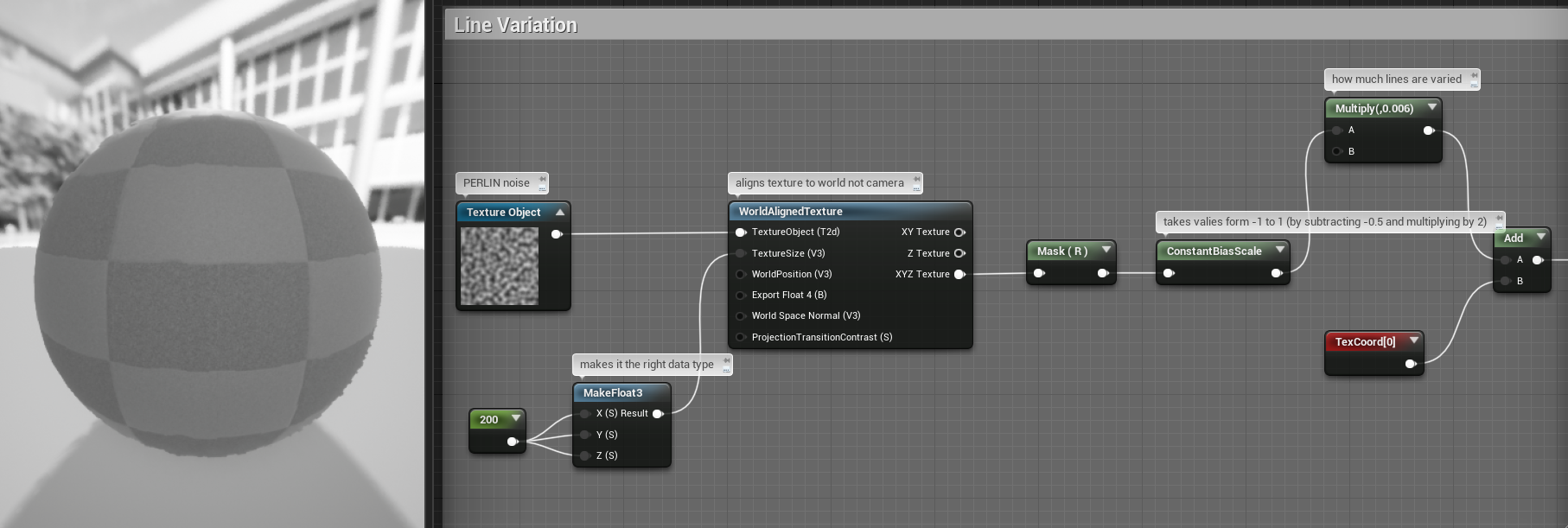Select the MakeFloat3 Result output pin
1568x528 pixels.
(658, 414)
